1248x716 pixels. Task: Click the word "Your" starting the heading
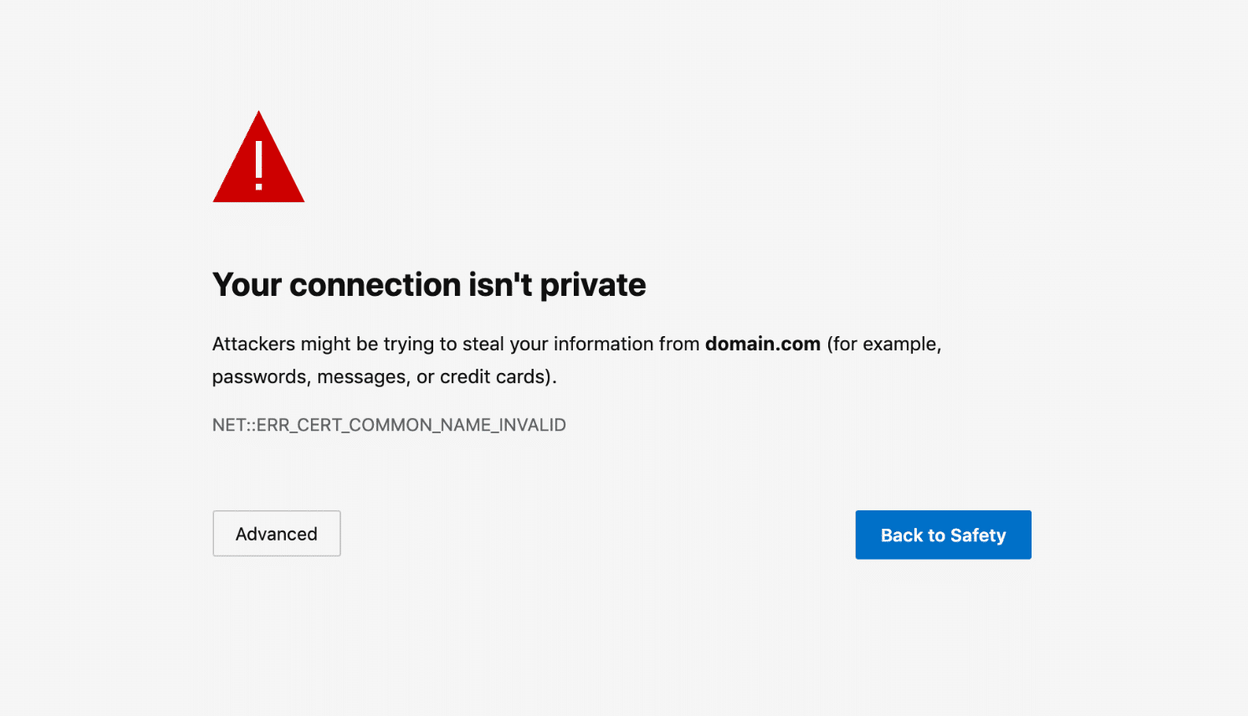[246, 285]
